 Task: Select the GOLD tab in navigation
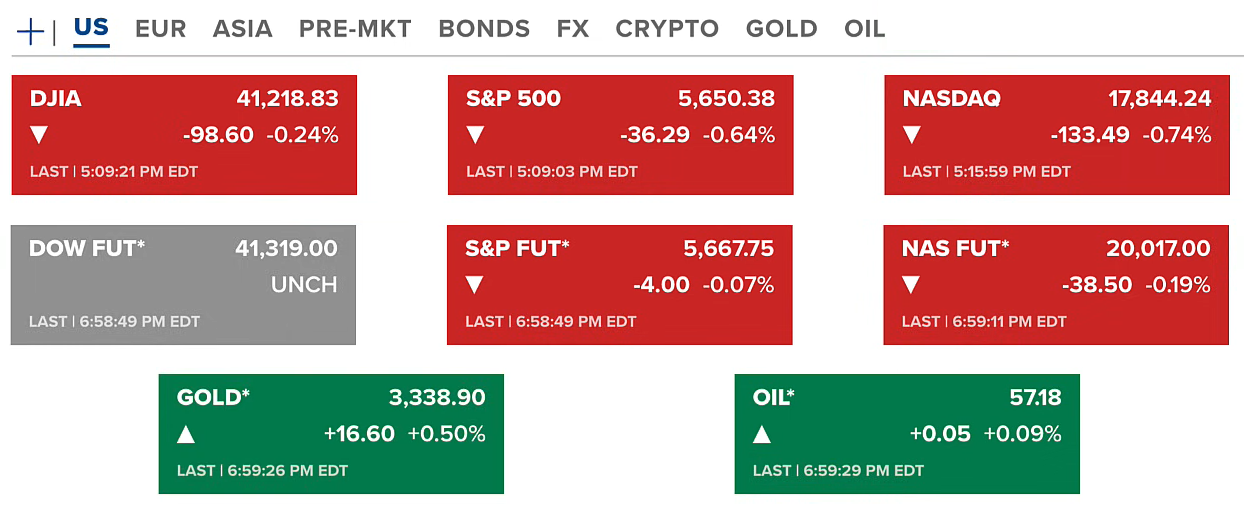point(781,29)
